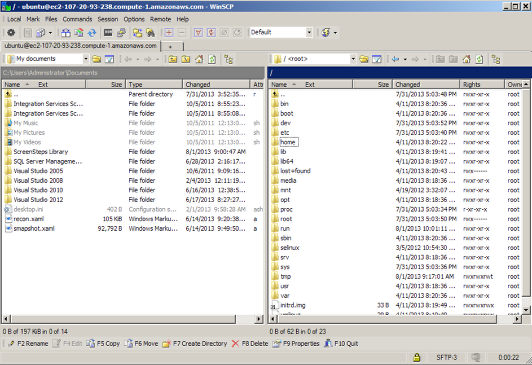Click the remote panel Back arrow
Viewport: 532px width, 365px height.
pyautogui.click(x=396, y=59)
